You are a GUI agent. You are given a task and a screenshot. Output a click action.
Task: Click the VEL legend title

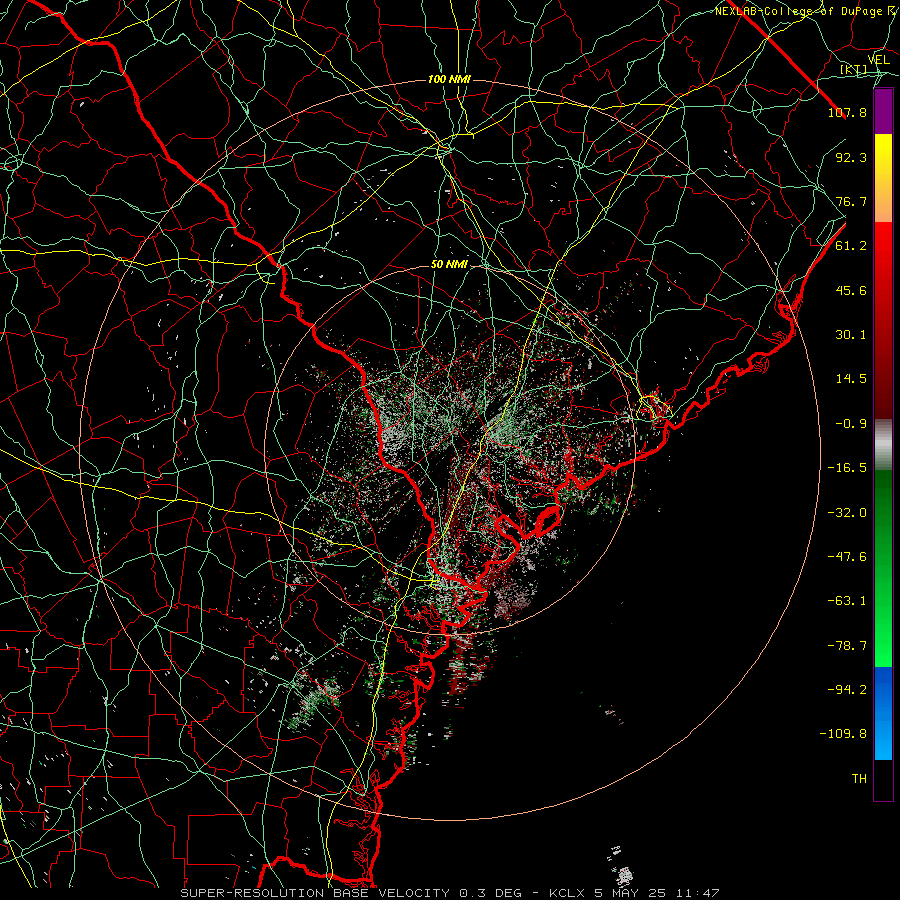879,60
